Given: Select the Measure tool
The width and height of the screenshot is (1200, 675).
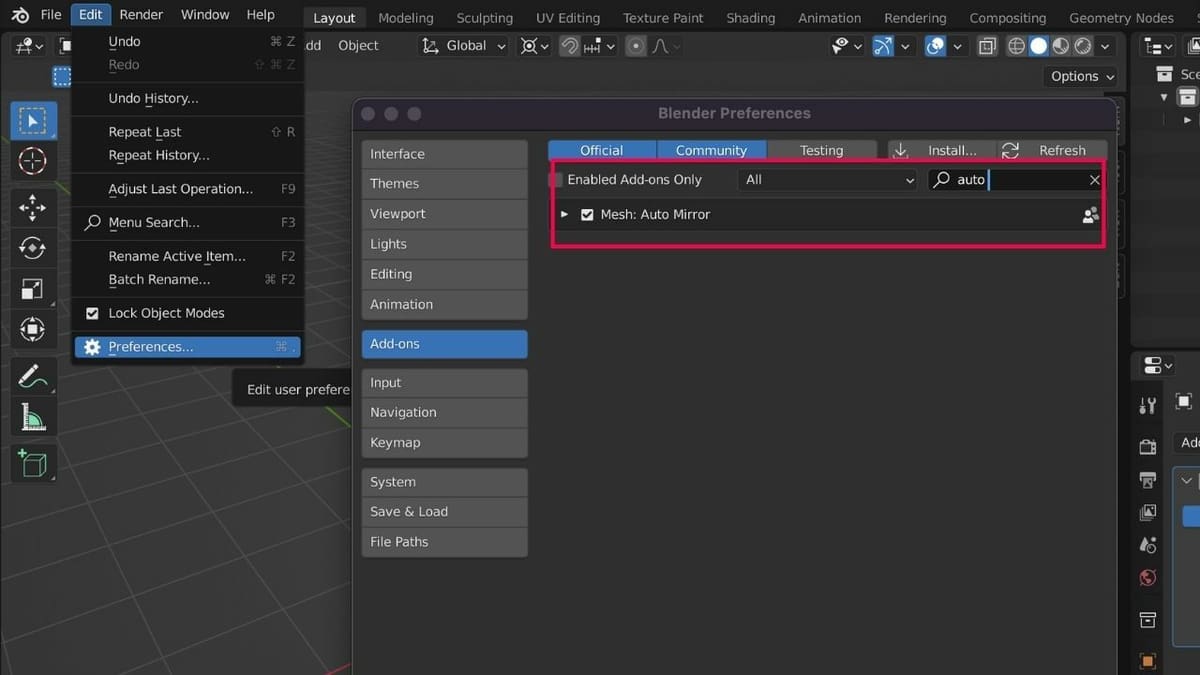Looking at the screenshot, I should [x=33, y=415].
